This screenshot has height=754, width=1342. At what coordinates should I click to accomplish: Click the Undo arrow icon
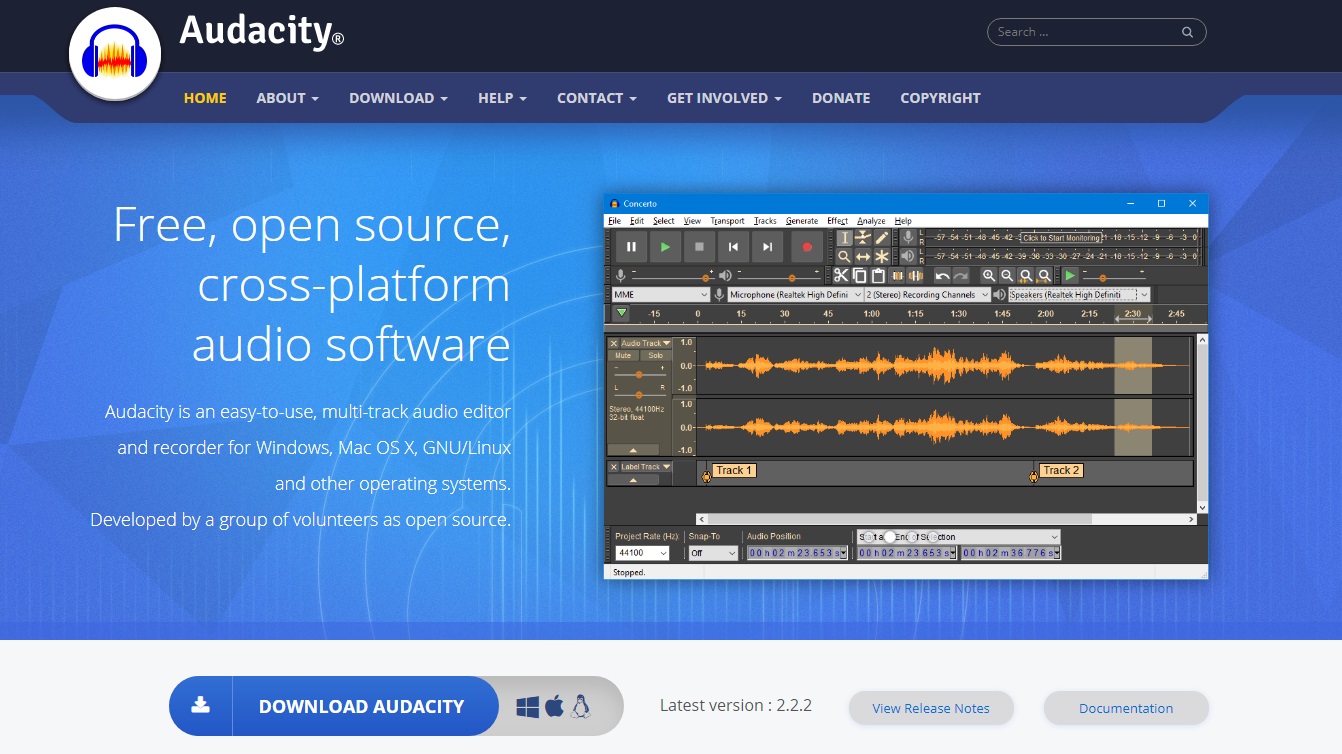[942, 275]
